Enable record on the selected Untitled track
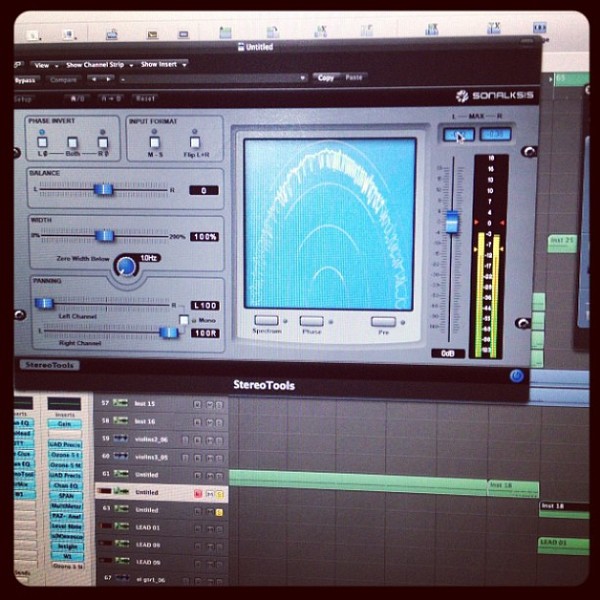This screenshot has width=600, height=600. (198, 494)
